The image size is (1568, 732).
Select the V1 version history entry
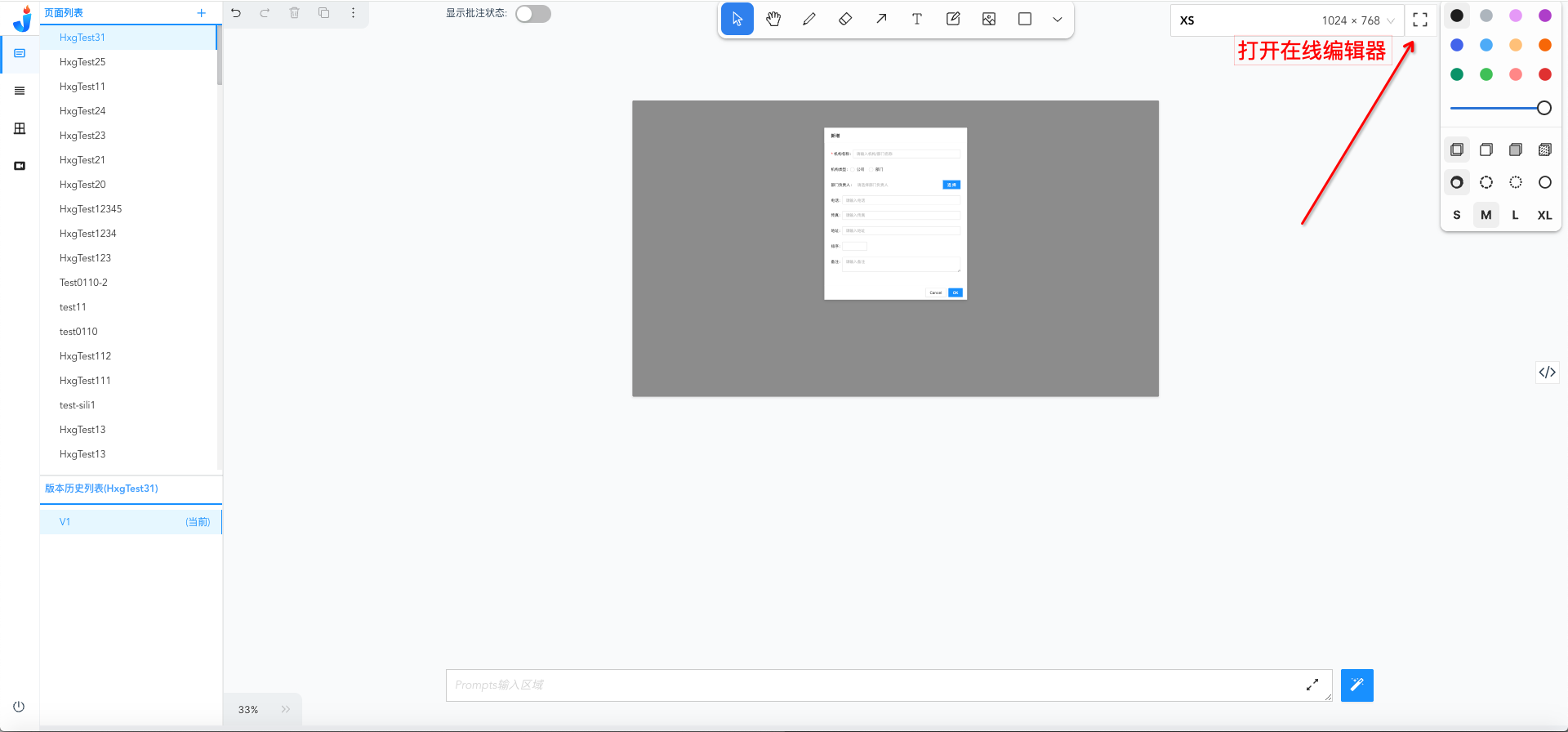[131, 522]
